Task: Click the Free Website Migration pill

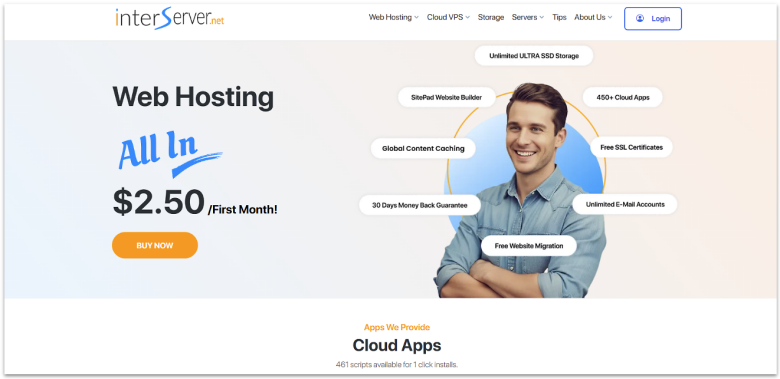Action: coord(529,246)
